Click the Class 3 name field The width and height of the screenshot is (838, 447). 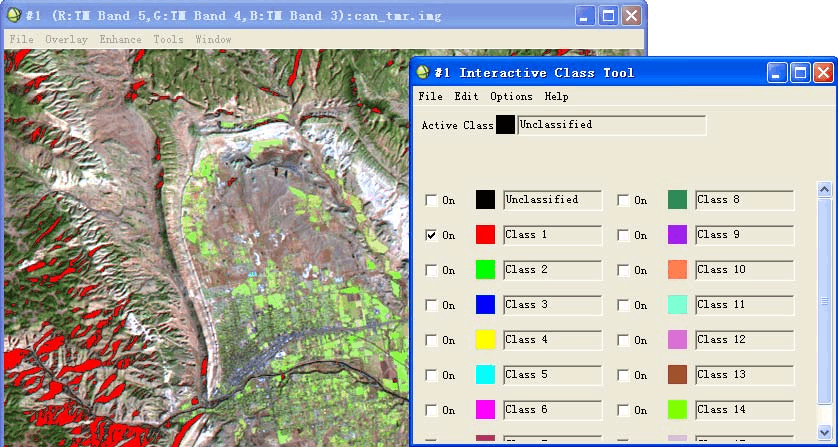(x=553, y=305)
